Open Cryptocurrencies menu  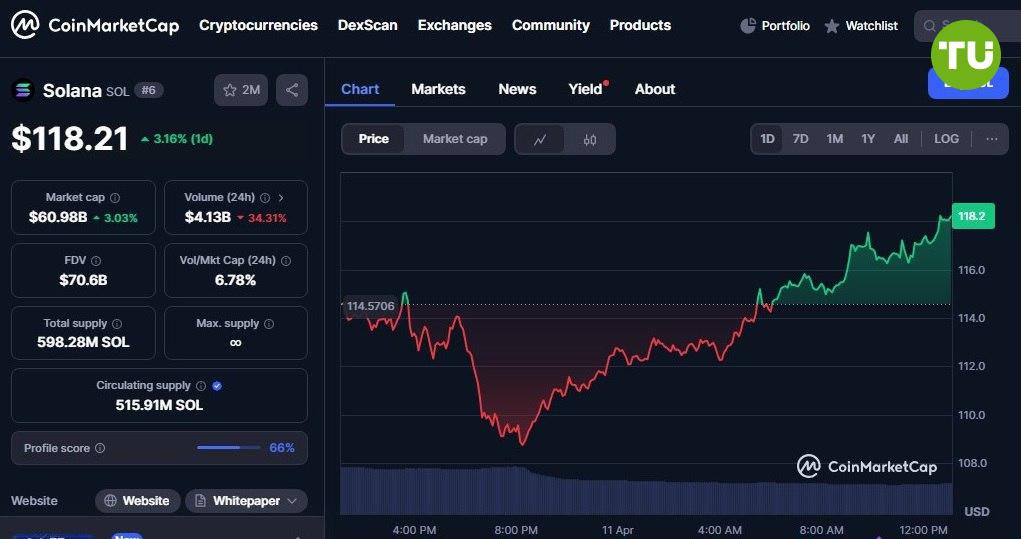pos(259,25)
